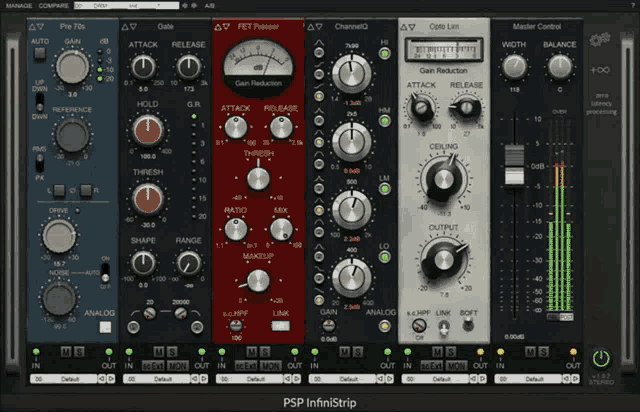Enable MON on the FET Pressor module
The image size is (640, 412).
(x=271, y=366)
